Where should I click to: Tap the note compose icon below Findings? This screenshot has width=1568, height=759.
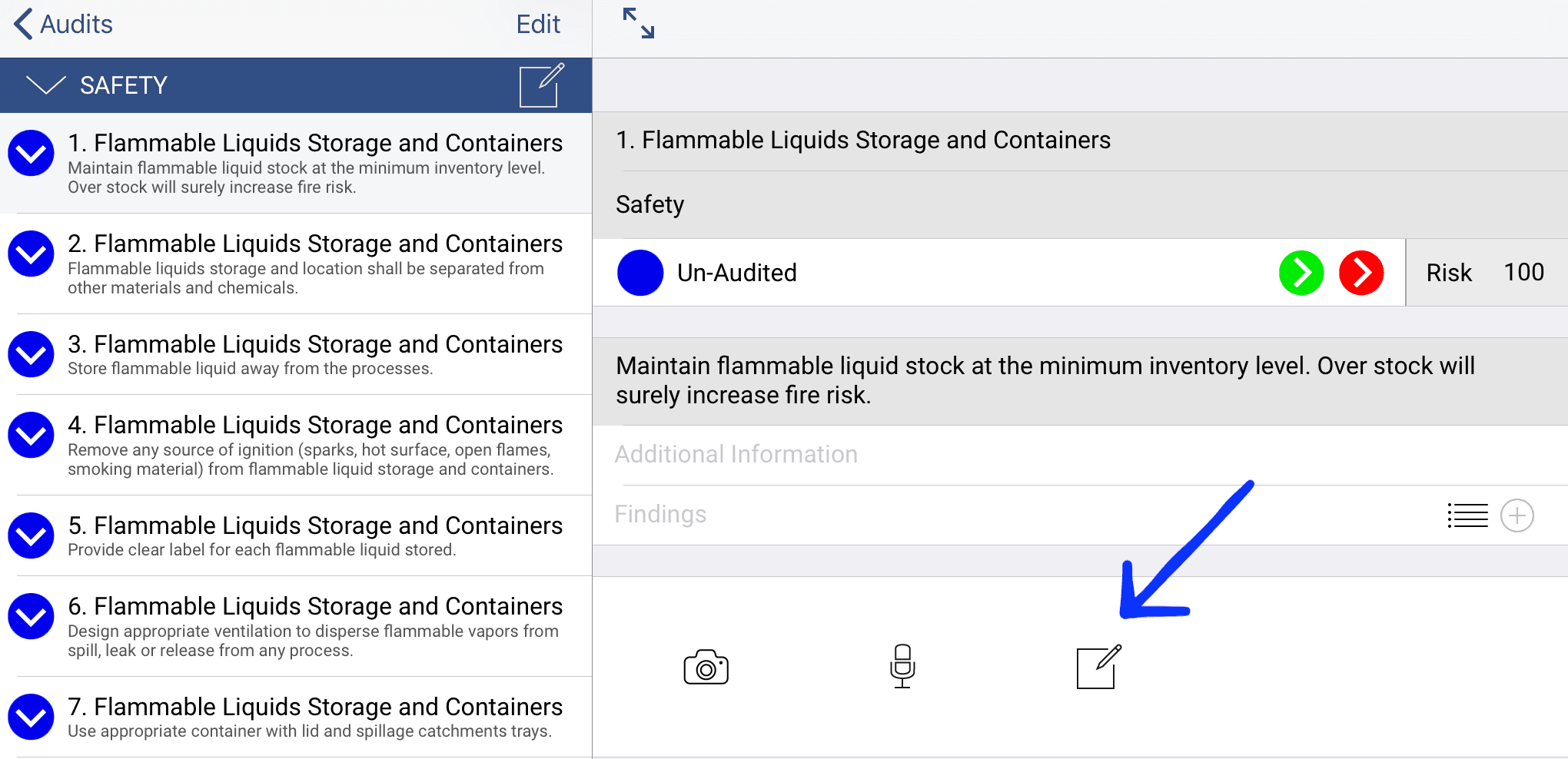click(1098, 667)
